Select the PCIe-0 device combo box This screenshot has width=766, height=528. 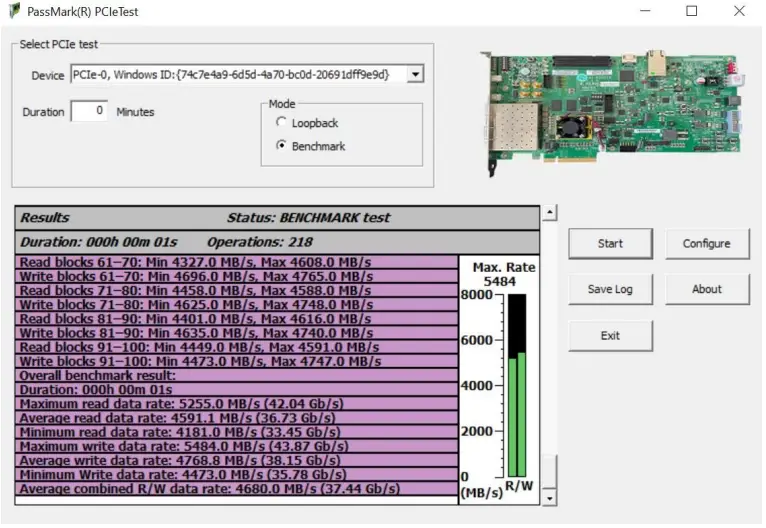tap(247, 75)
